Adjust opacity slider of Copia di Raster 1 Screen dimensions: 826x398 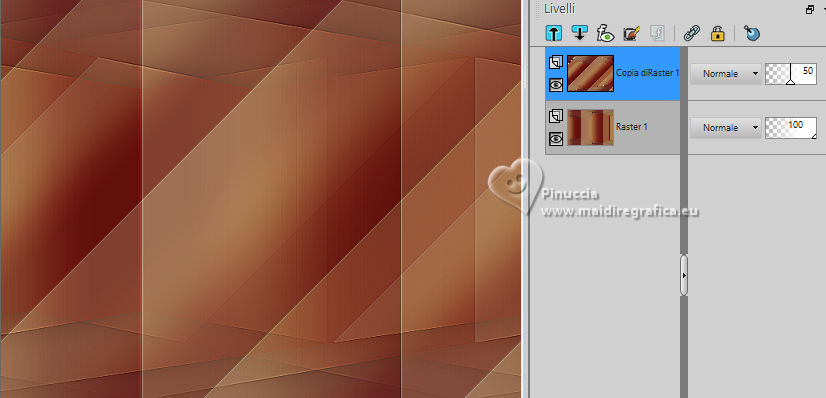pos(791,74)
